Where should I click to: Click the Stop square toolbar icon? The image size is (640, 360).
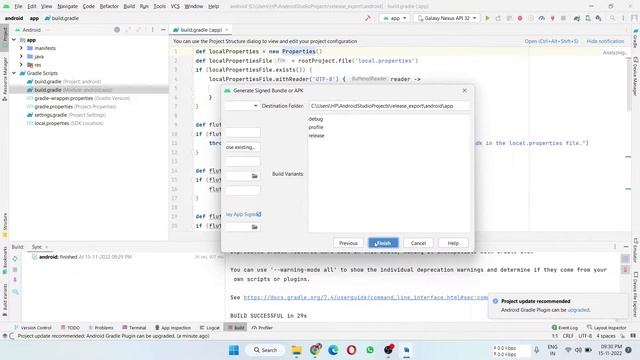tap(563, 18)
